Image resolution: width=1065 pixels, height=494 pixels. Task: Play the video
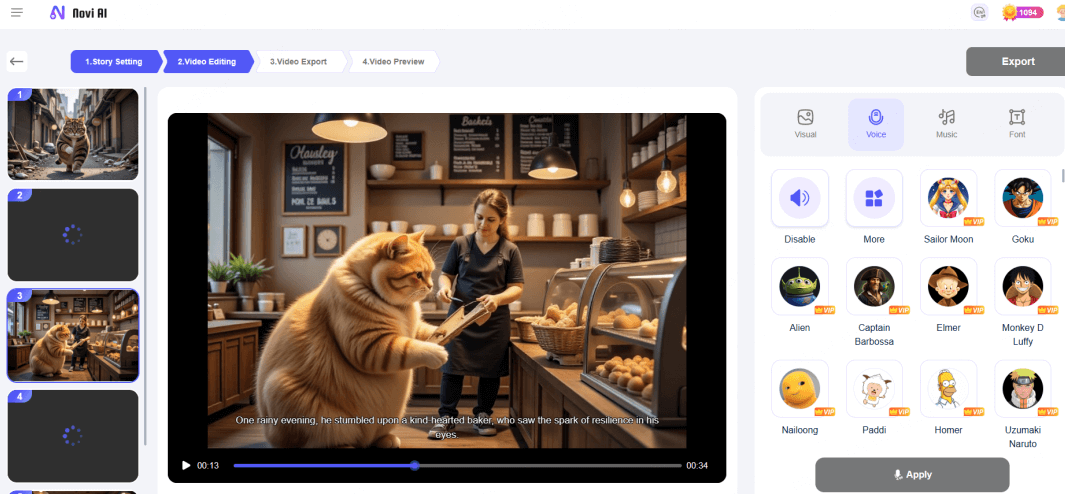(x=186, y=465)
